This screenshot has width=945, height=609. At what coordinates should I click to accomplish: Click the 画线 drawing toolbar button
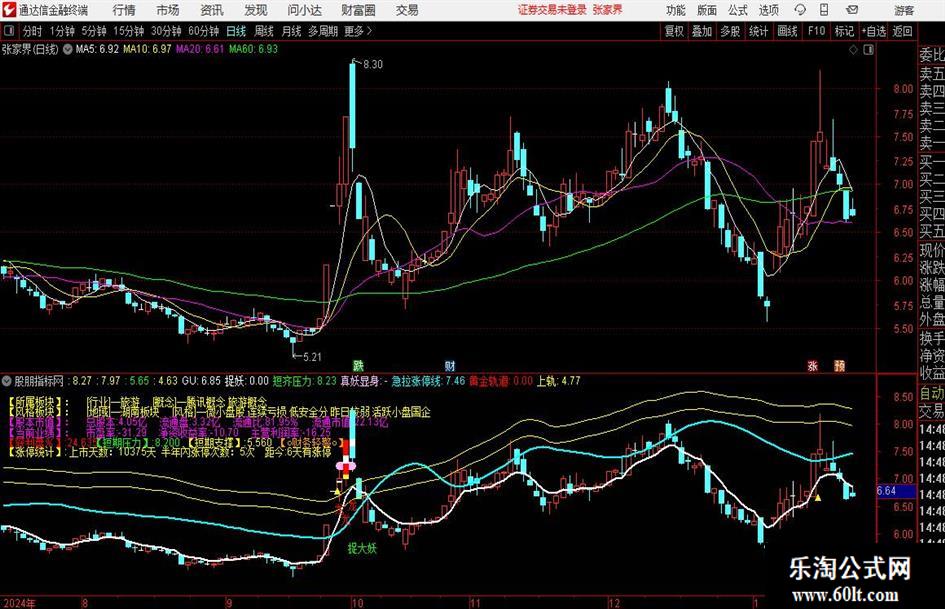point(787,31)
